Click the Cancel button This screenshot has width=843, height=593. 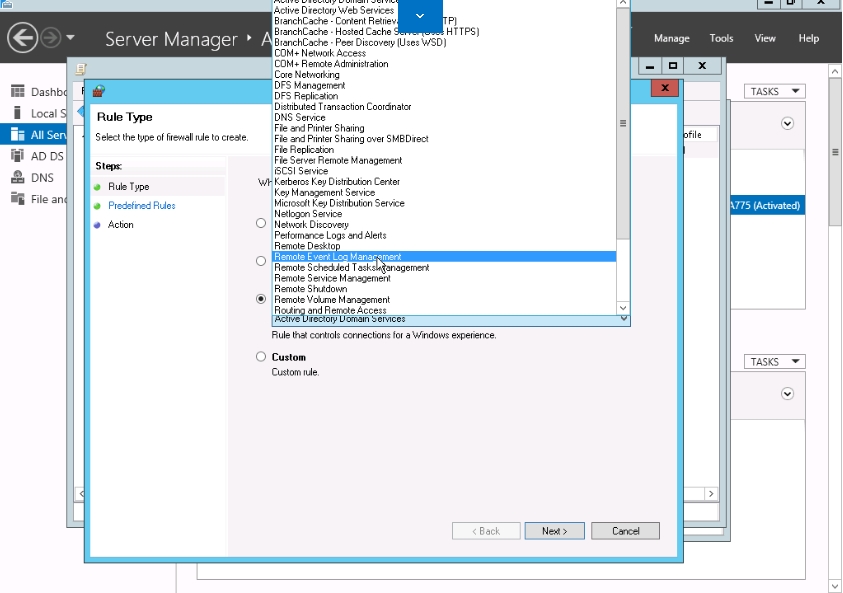tap(625, 531)
